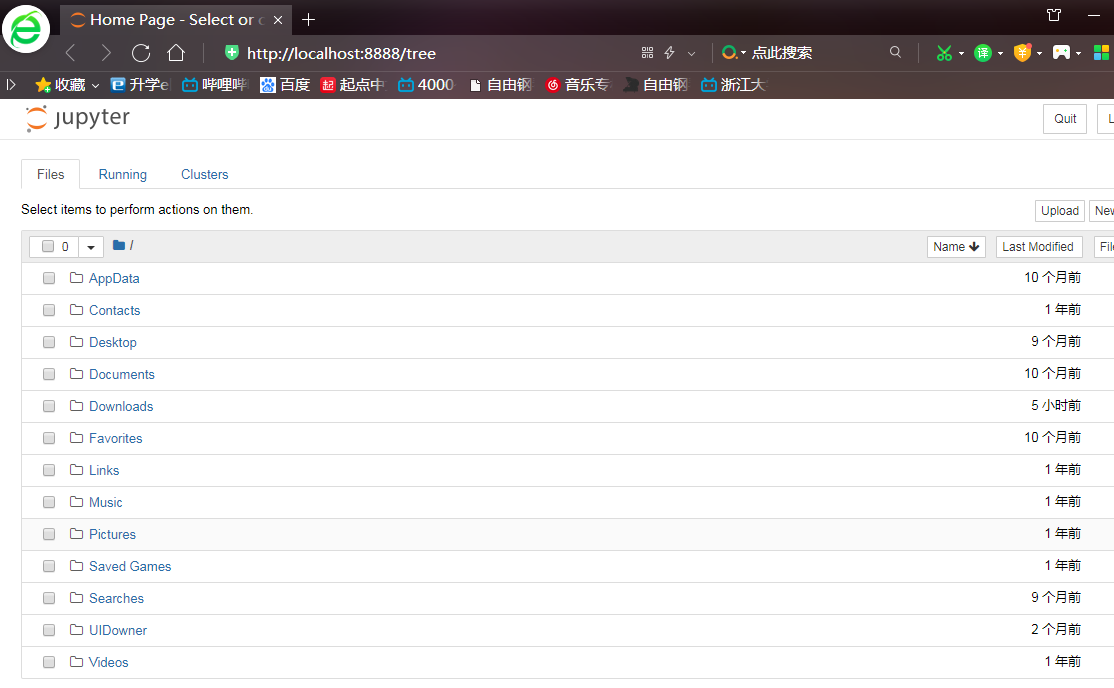Check the Videos folder checkbox
The image size is (1114, 688).
click(49, 662)
